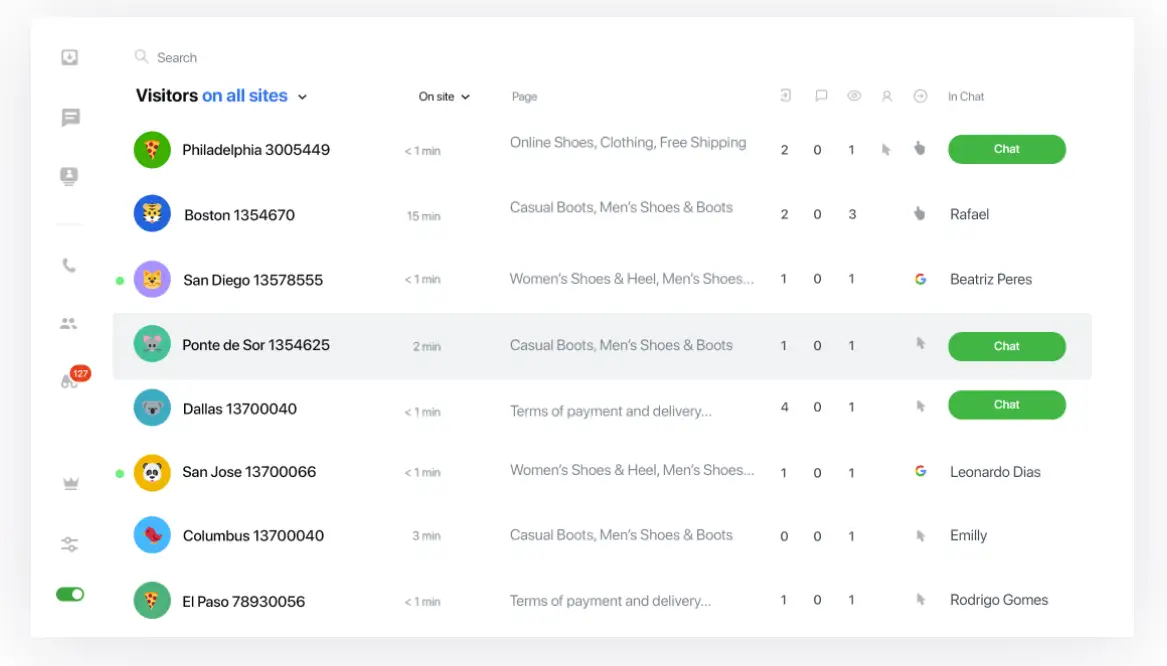Open the inbox tray icon in sidebar
Viewport: 1167px width, 666px height.
(x=69, y=58)
